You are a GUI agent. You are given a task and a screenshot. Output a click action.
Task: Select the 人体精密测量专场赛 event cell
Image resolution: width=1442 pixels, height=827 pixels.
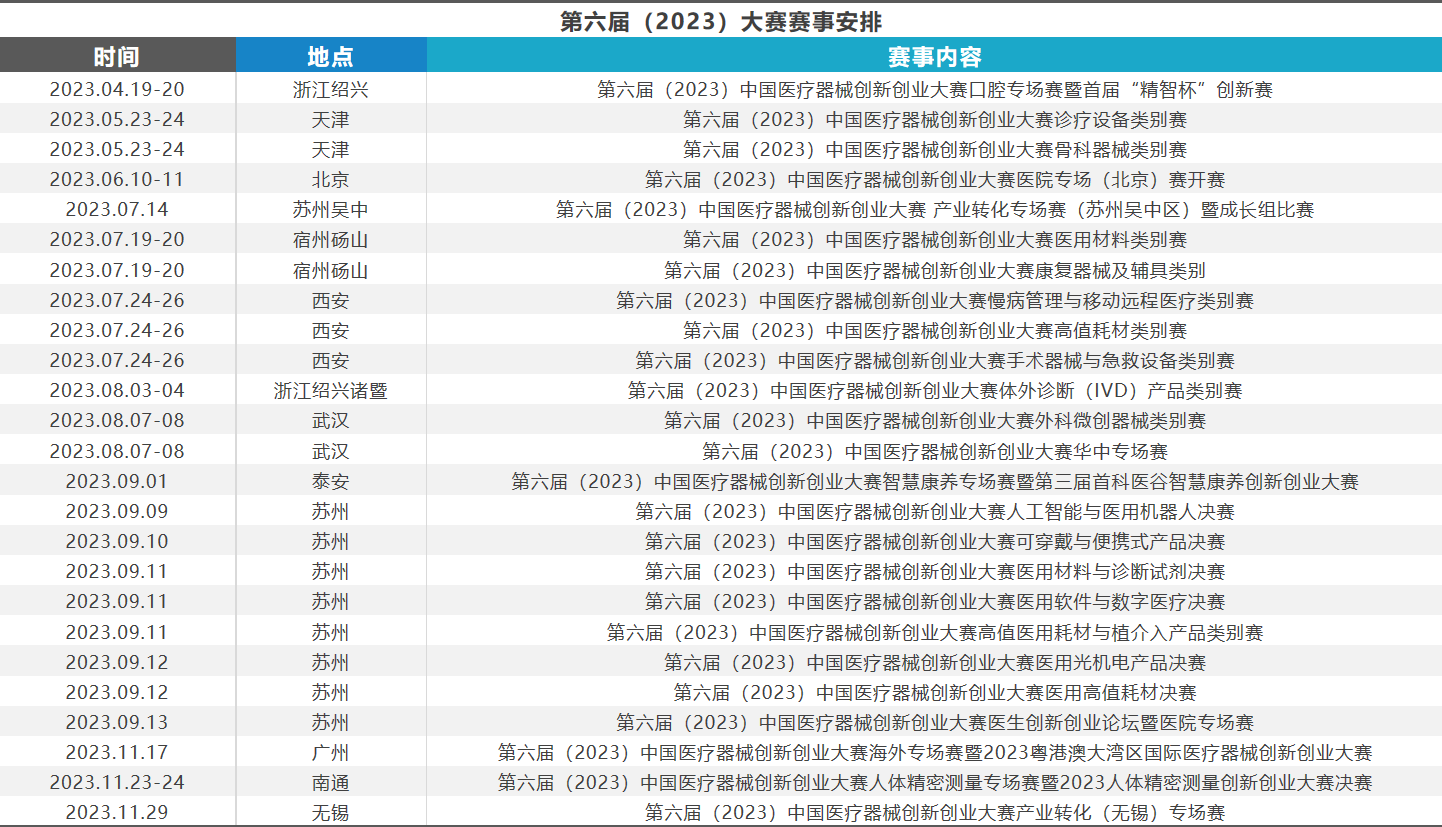(x=934, y=782)
